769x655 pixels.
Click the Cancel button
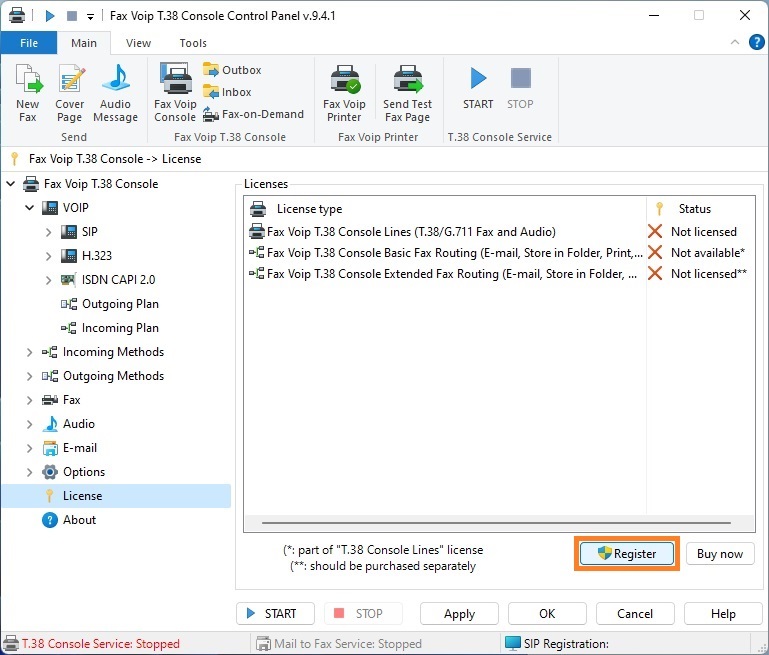pyautogui.click(x=635, y=614)
